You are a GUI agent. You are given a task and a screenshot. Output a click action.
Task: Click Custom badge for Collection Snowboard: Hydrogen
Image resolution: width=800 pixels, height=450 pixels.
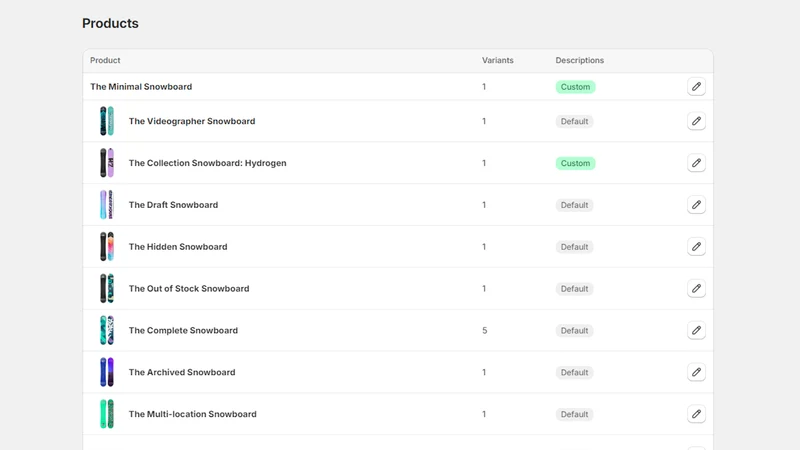(x=575, y=163)
